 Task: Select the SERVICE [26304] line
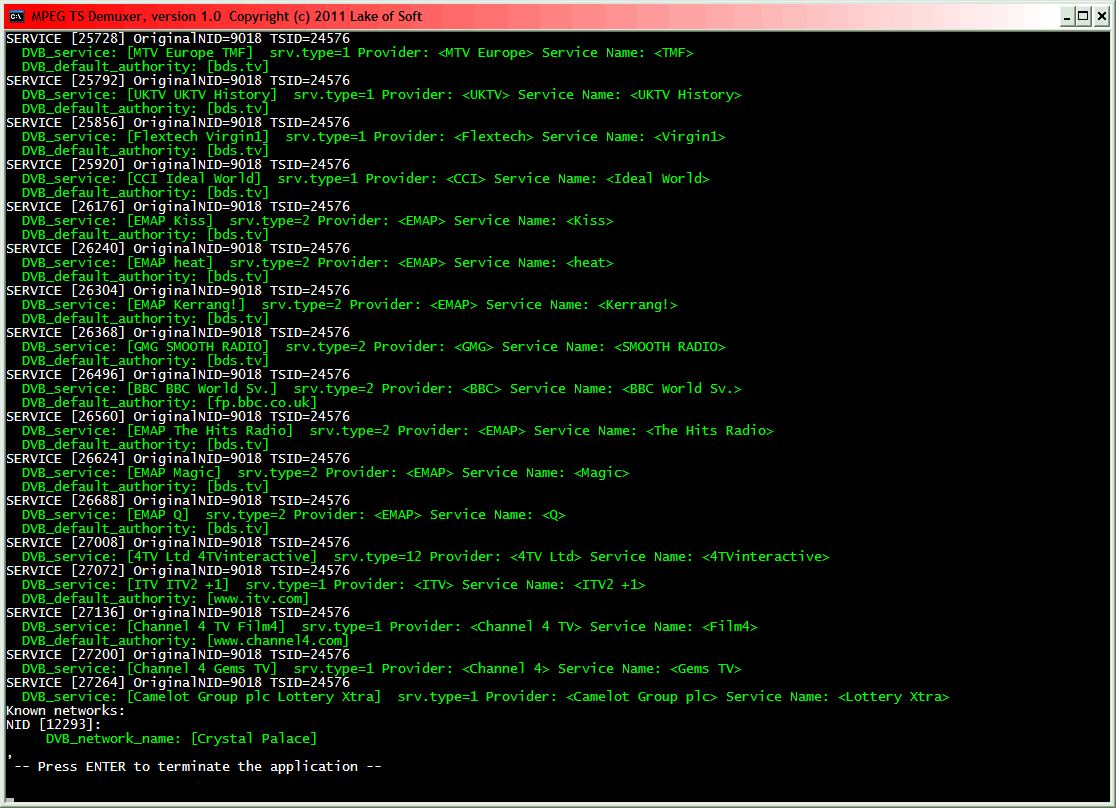coord(178,290)
